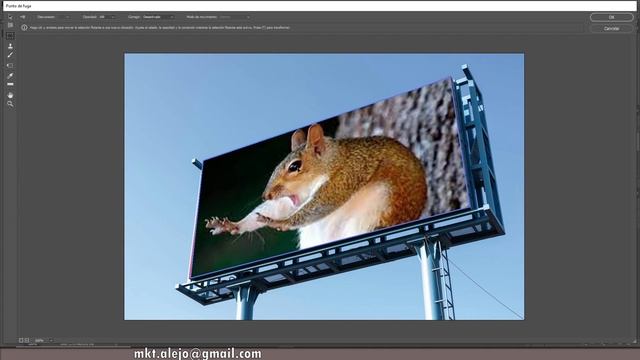This screenshot has width=640, height=360.
Task: Select the Brush tool
Action: point(10,55)
